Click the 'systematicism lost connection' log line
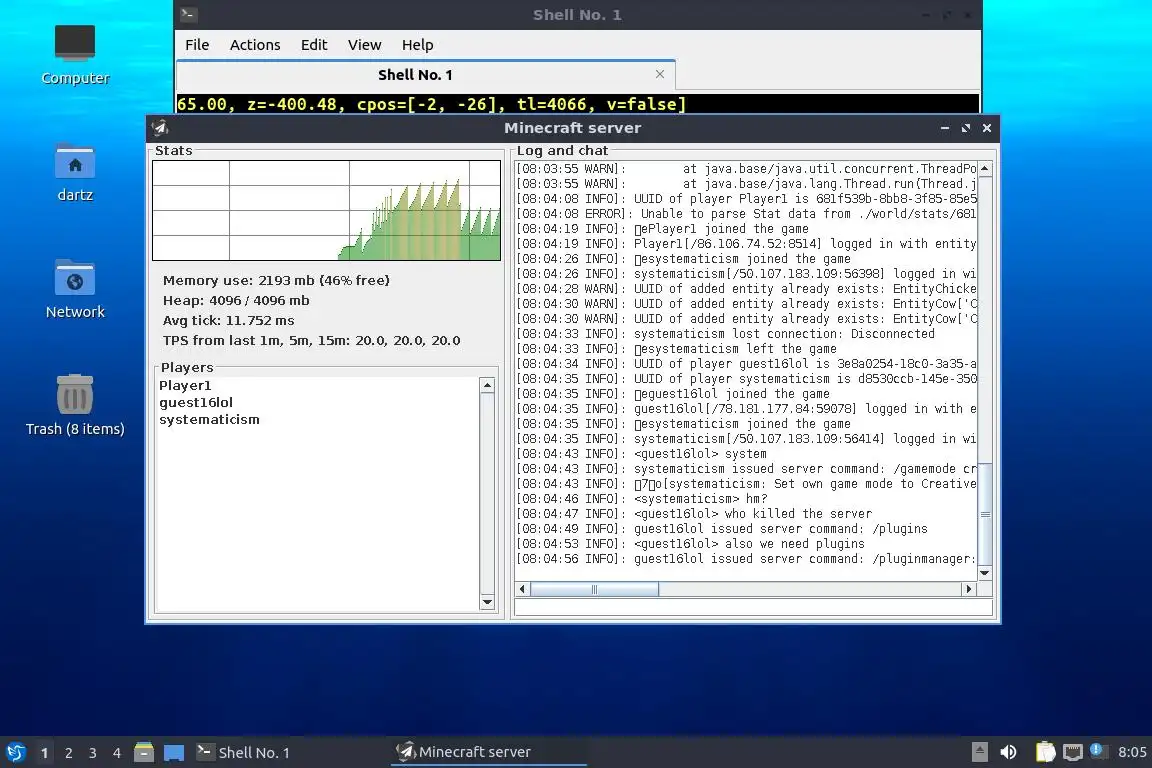1152x768 pixels. click(x=726, y=334)
